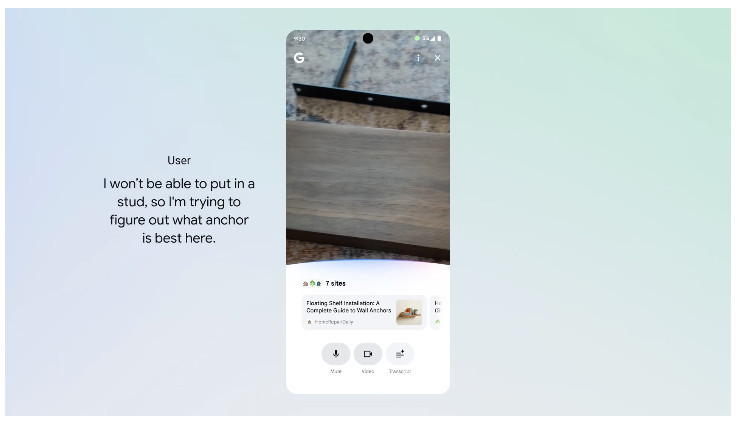Viewport: 741px width, 422px height.
Task: Click the grouped site favicons
Action: 312,284
